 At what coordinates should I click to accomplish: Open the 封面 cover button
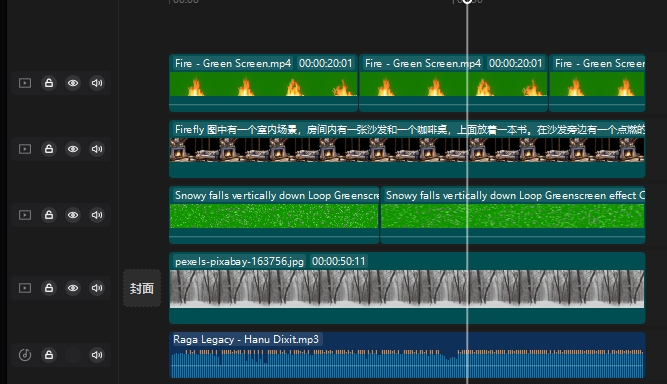coord(142,288)
